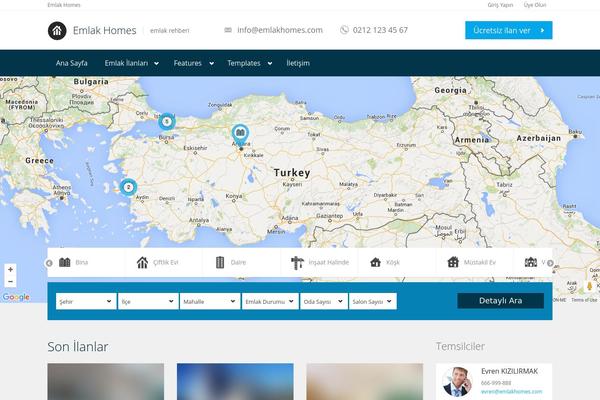Image resolution: width=600 pixels, height=400 pixels.
Task: Open Evren KIZILIRMAK agent profile name
Action: click(509, 371)
